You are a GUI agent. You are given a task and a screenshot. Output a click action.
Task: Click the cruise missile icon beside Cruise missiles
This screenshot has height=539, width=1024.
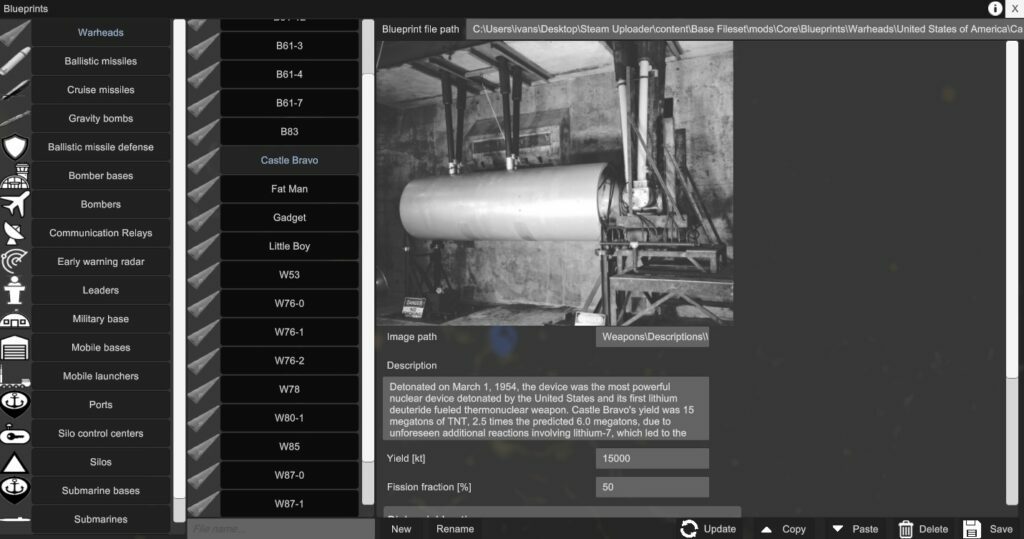click(x=15, y=90)
